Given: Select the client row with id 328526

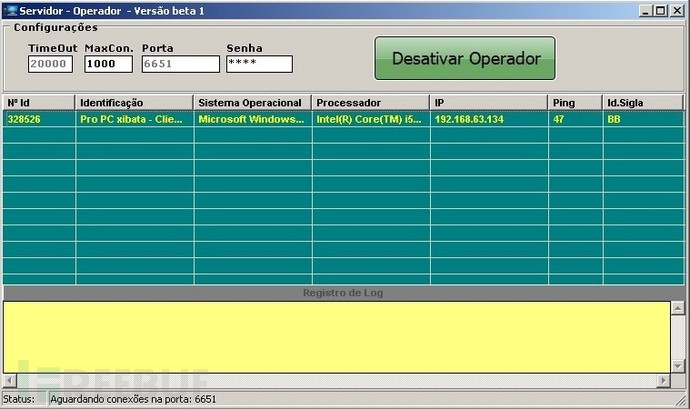Looking at the screenshot, I should [x=344, y=119].
